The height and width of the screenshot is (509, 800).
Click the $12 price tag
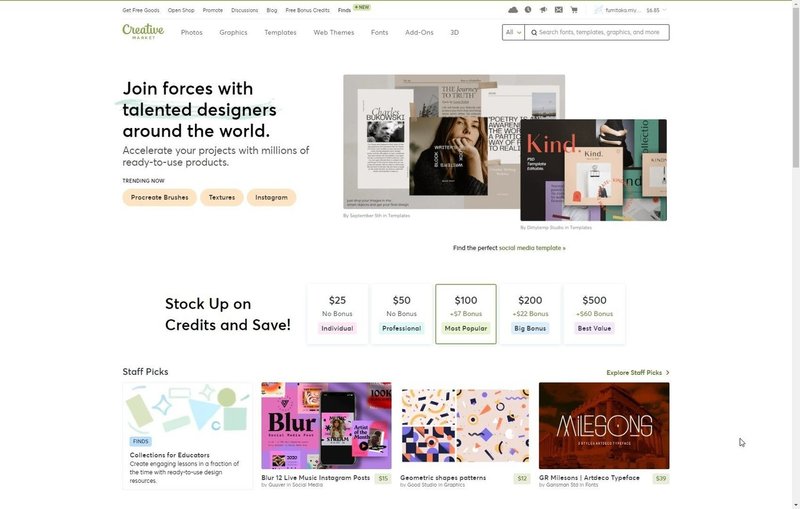(x=521, y=478)
